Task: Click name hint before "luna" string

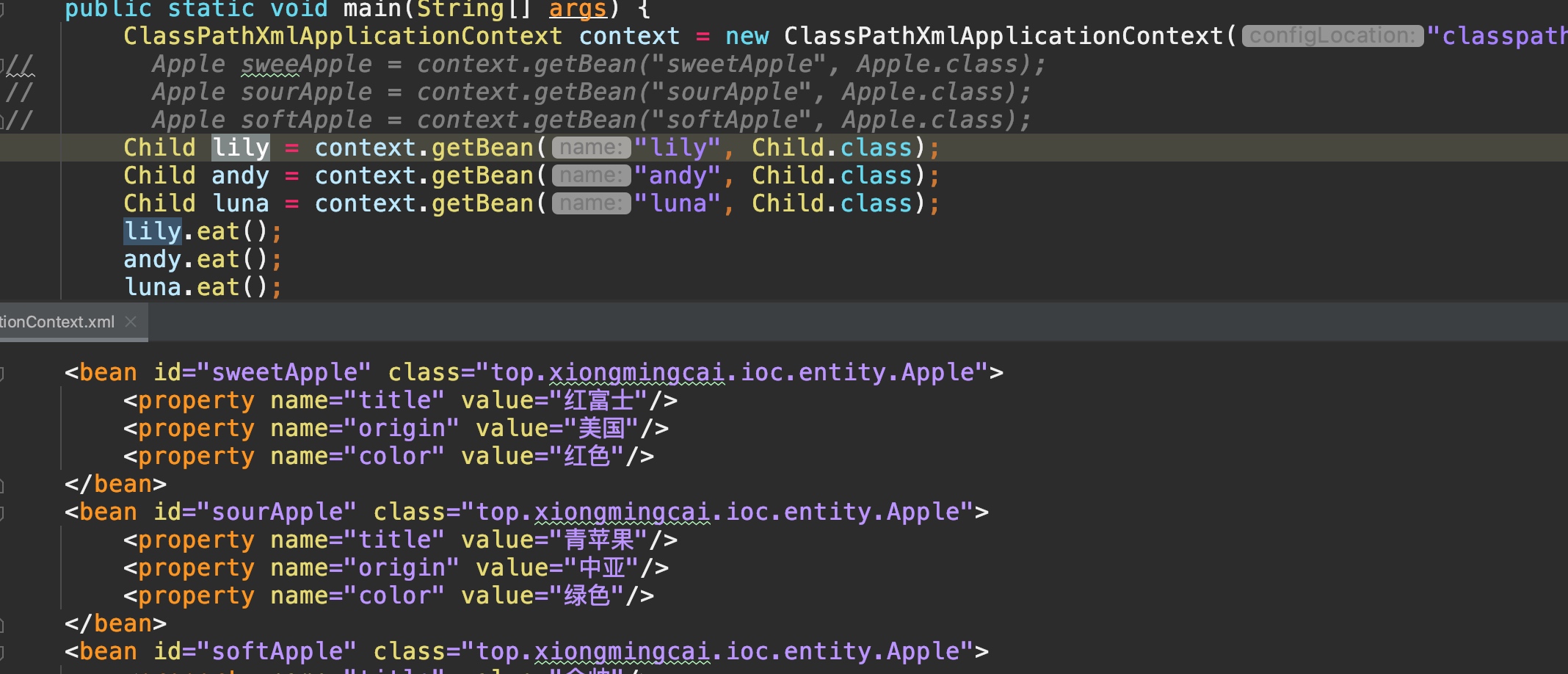Action: coord(591,203)
